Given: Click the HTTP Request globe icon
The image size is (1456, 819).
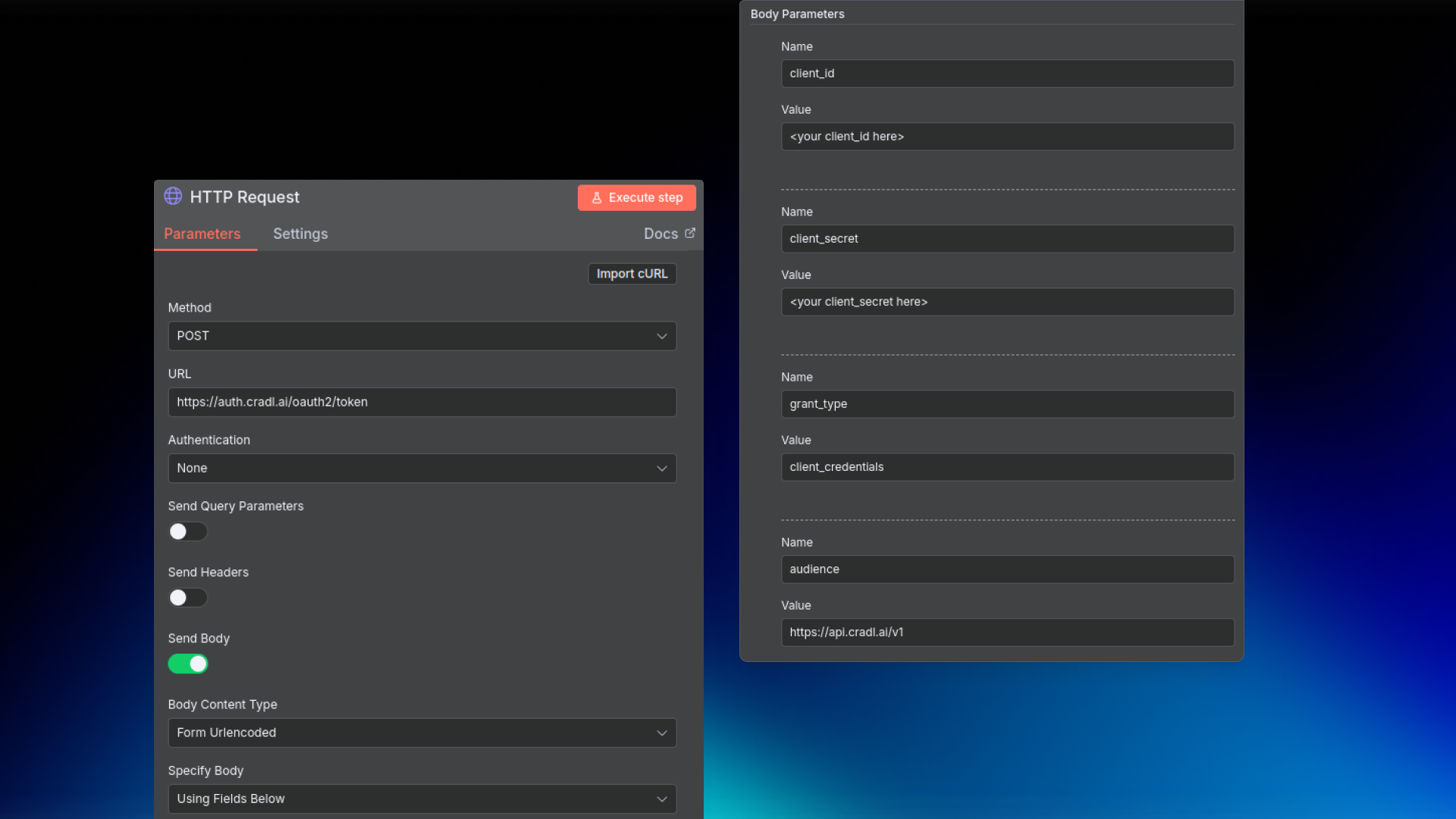Looking at the screenshot, I should coord(173,196).
